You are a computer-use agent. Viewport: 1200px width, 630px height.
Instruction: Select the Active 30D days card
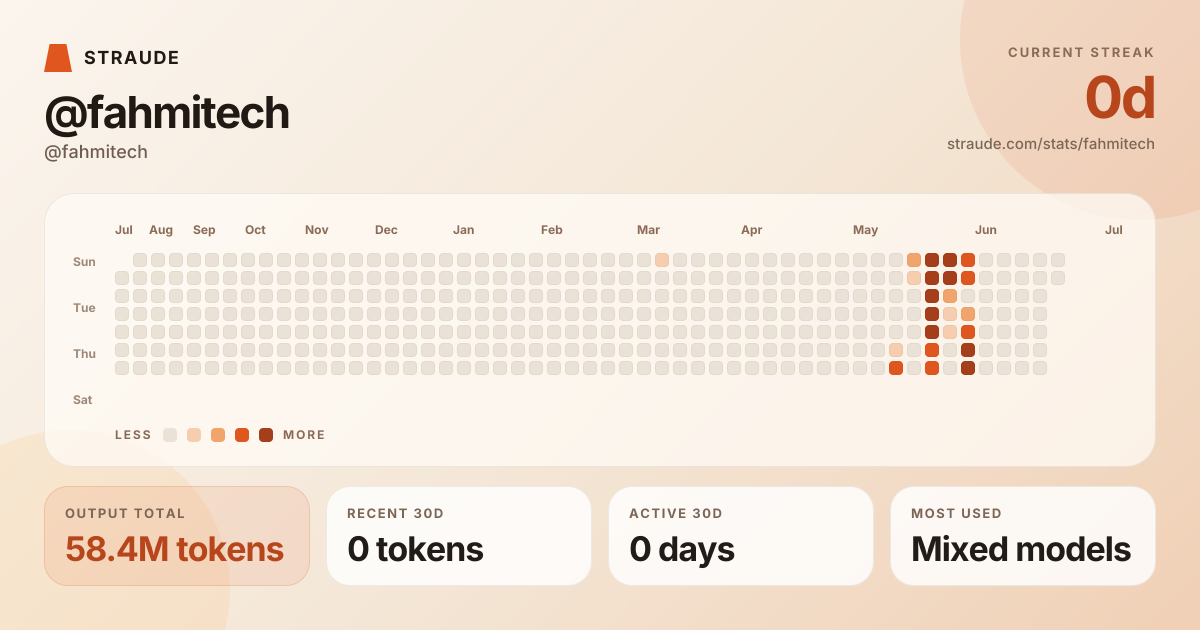point(741,536)
